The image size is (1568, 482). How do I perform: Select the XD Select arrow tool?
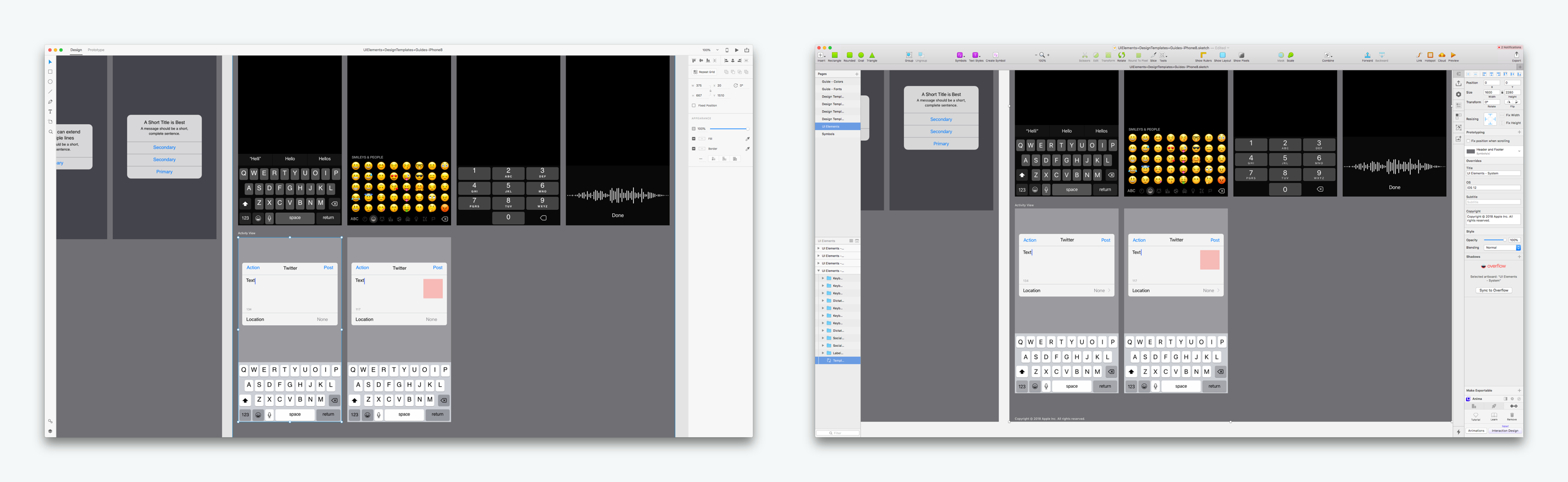50,62
